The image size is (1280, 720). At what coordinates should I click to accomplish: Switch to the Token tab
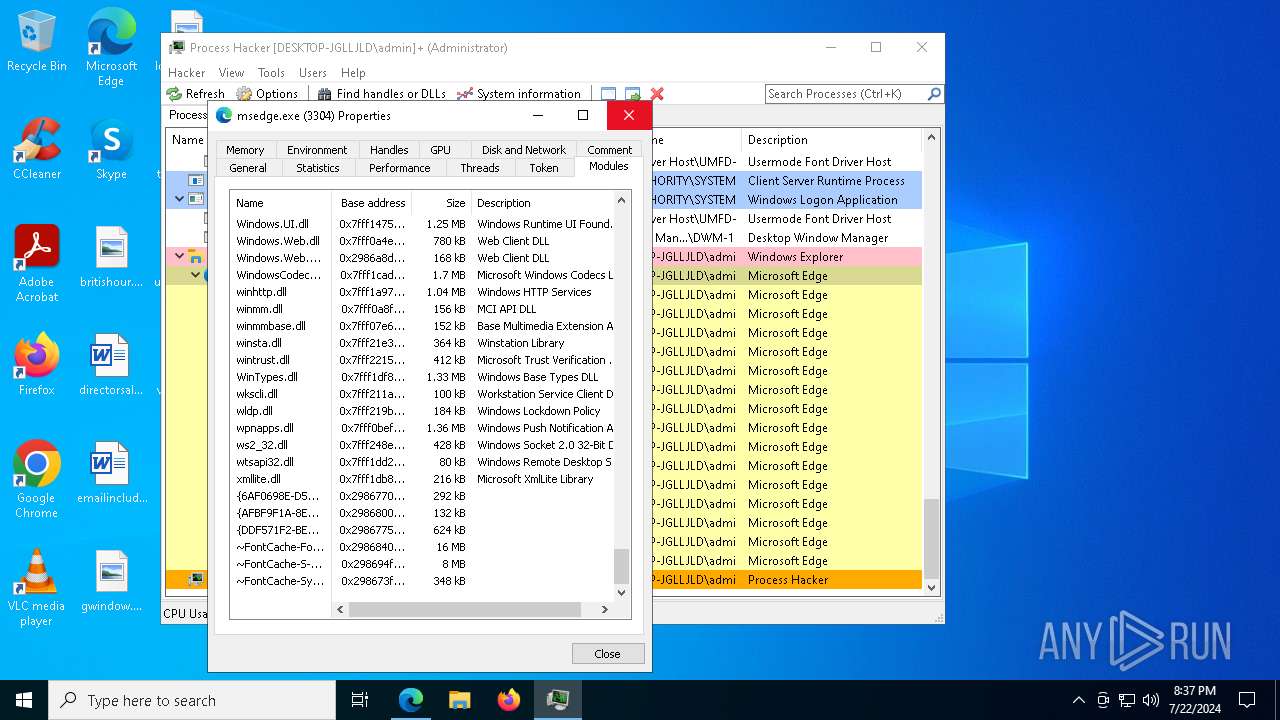tap(544, 168)
